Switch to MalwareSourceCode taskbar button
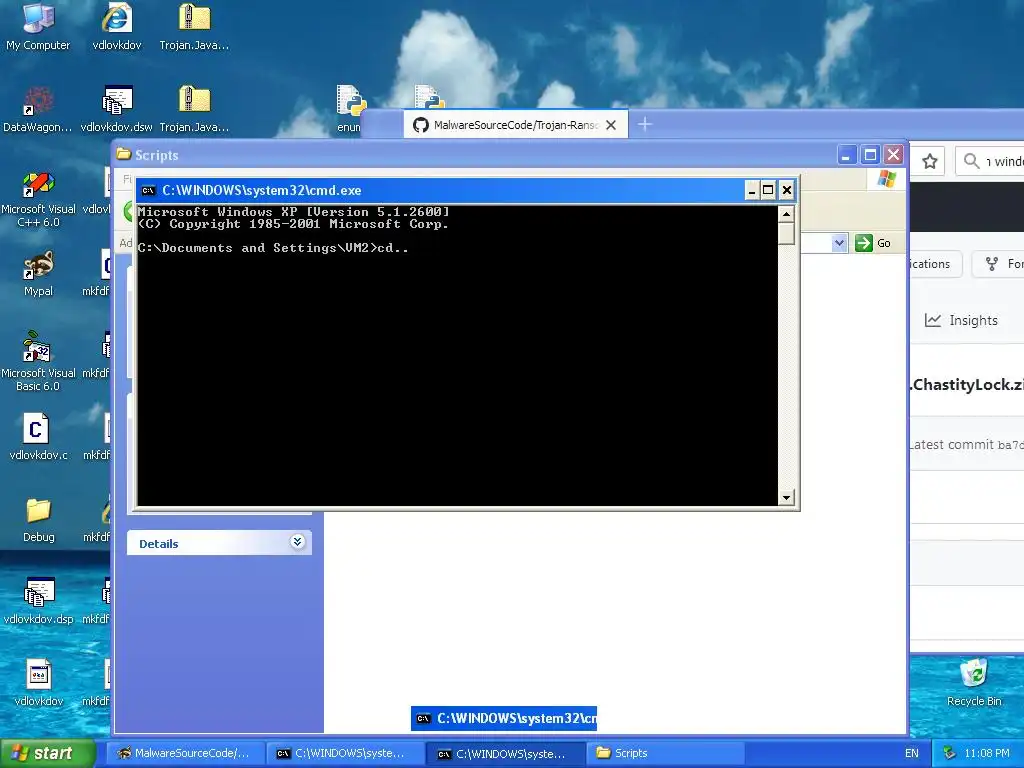Screen dimensions: 1024x768 185,753
